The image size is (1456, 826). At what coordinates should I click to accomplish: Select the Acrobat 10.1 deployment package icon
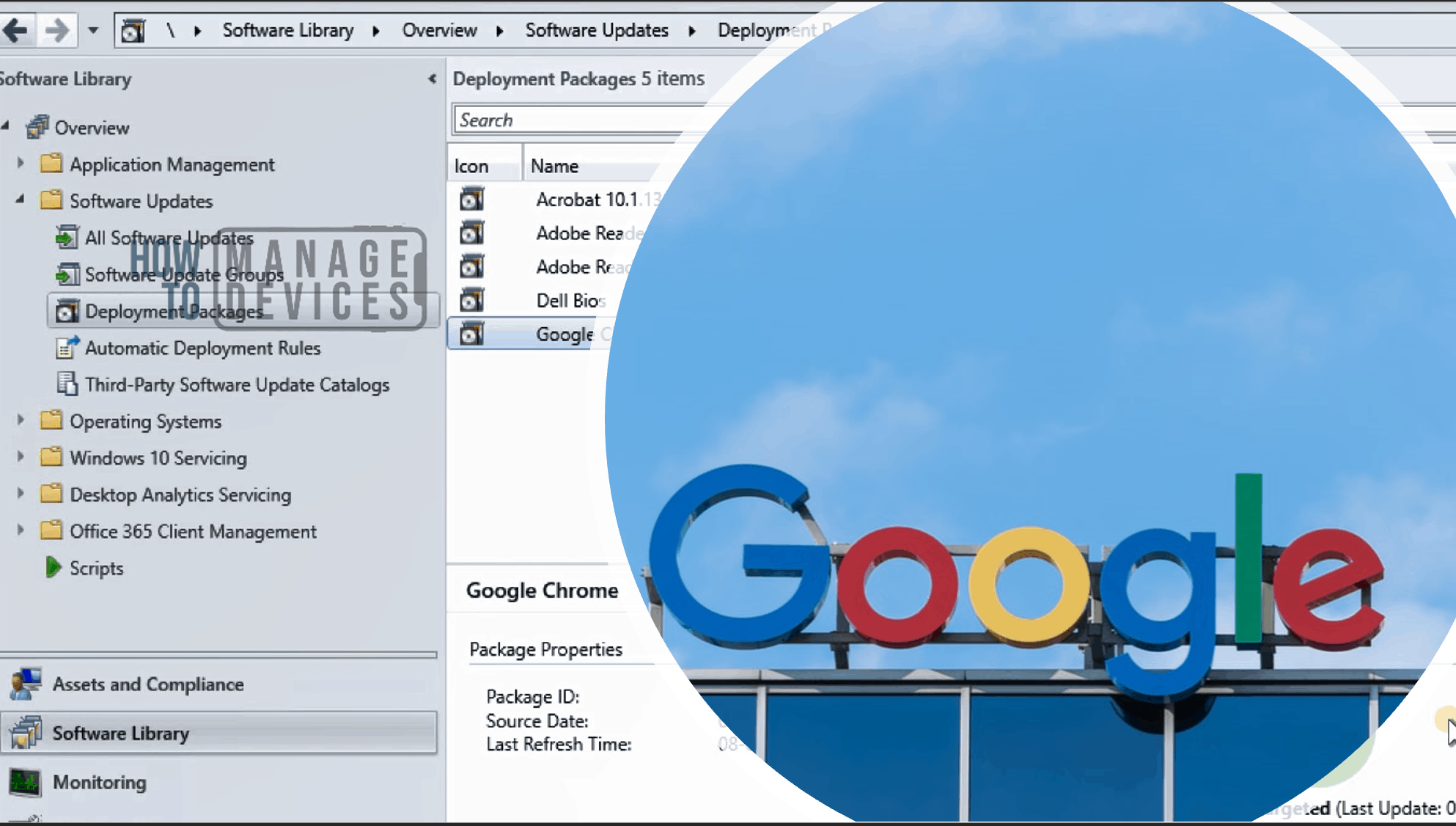tap(472, 199)
